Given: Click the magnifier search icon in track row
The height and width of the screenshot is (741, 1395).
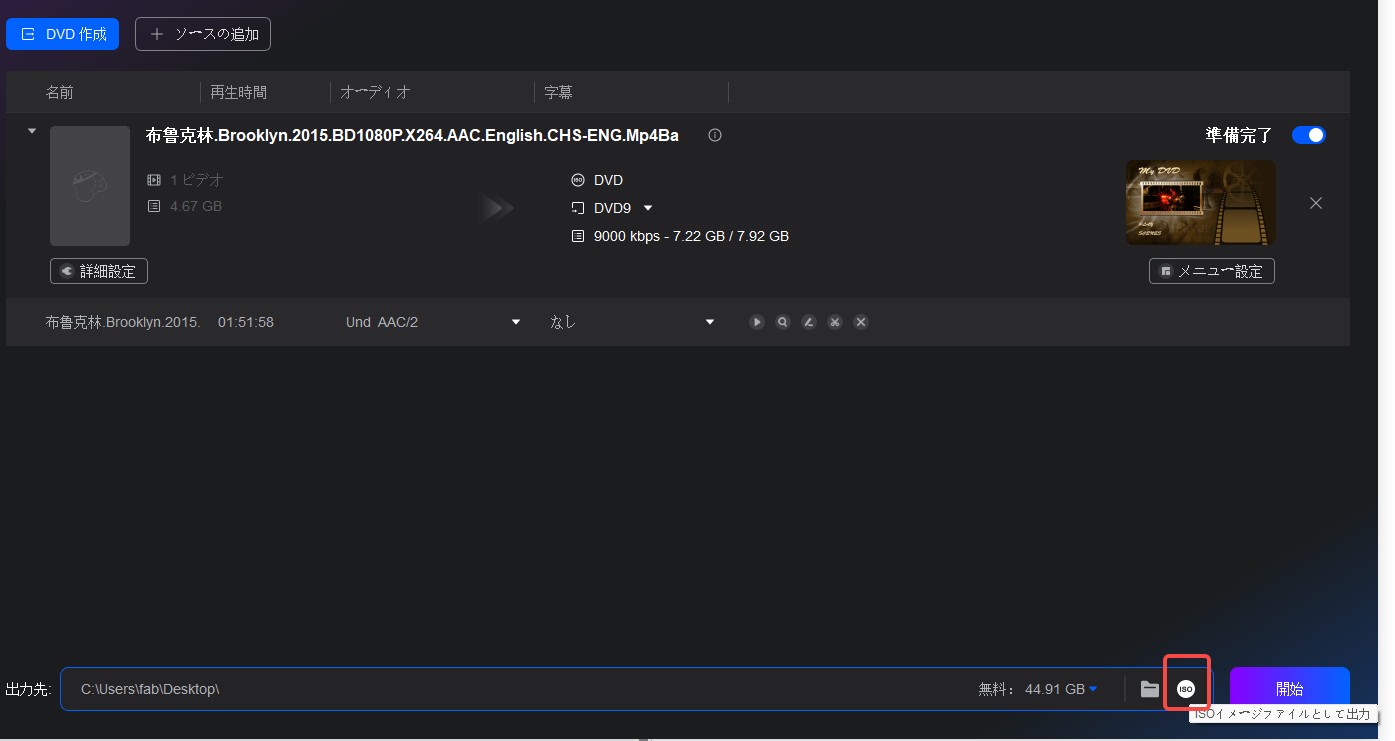Looking at the screenshot, I should point(783,322).
